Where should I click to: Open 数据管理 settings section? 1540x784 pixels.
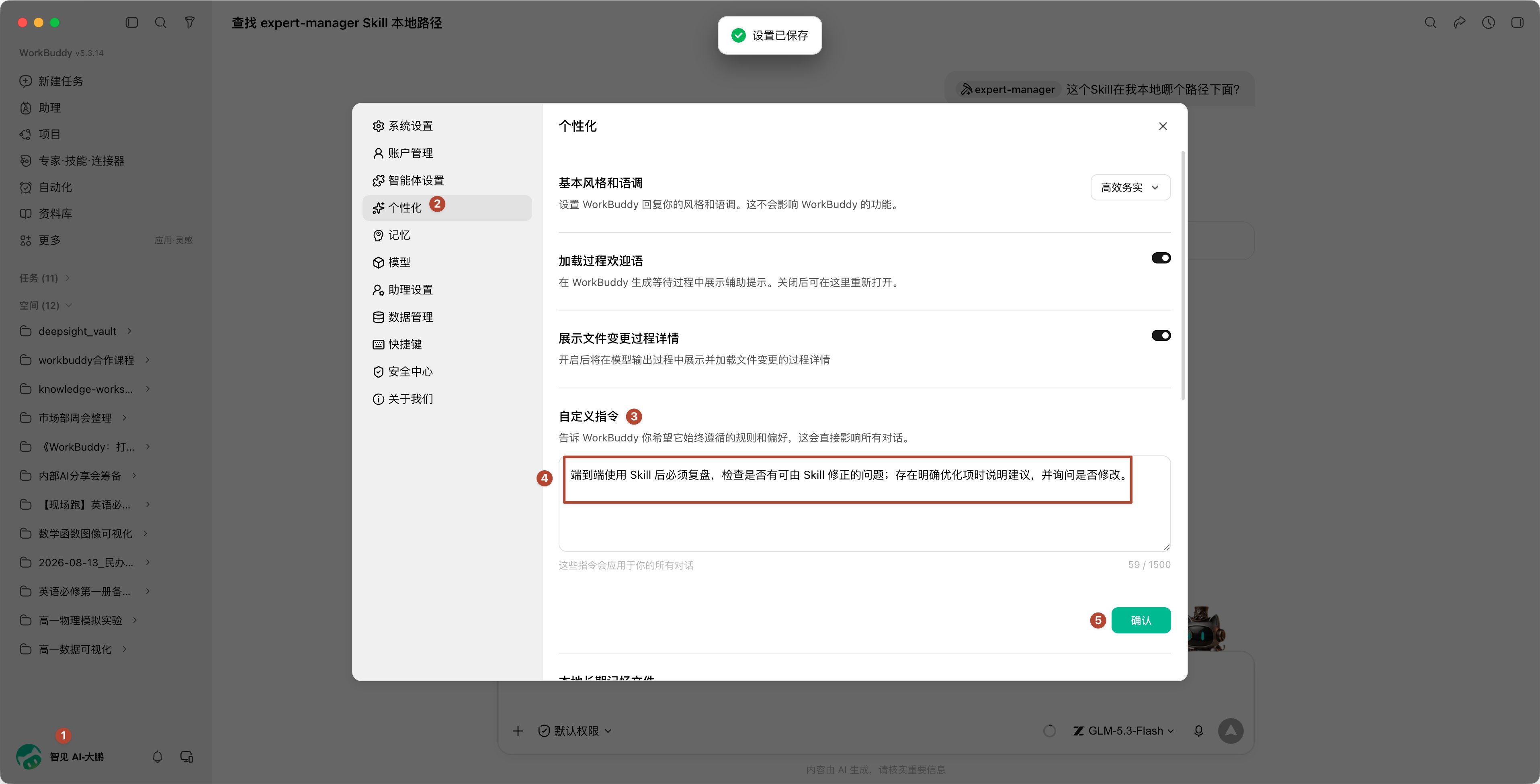(447, 317)
